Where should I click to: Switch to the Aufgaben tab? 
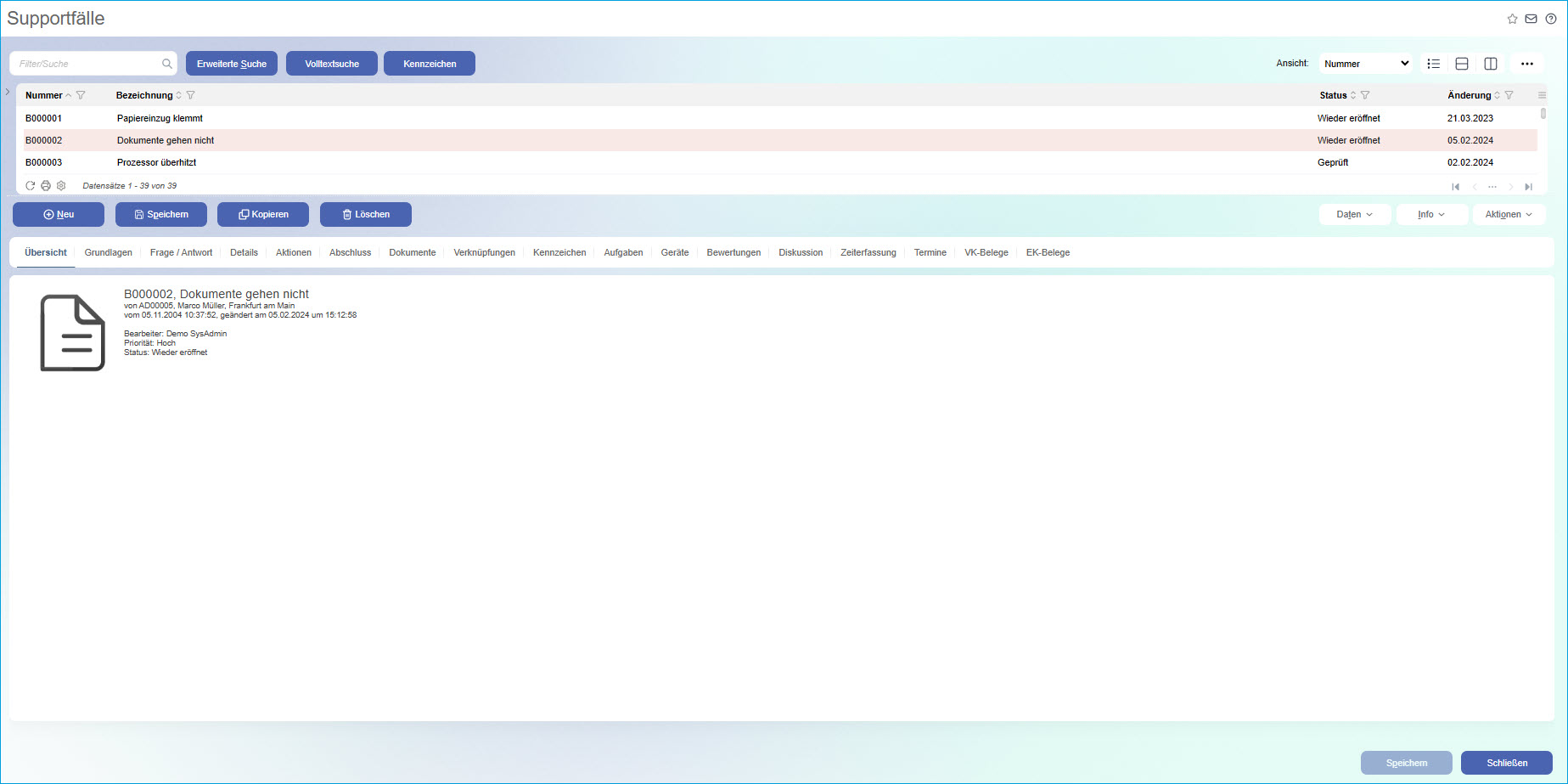[623, 253]
